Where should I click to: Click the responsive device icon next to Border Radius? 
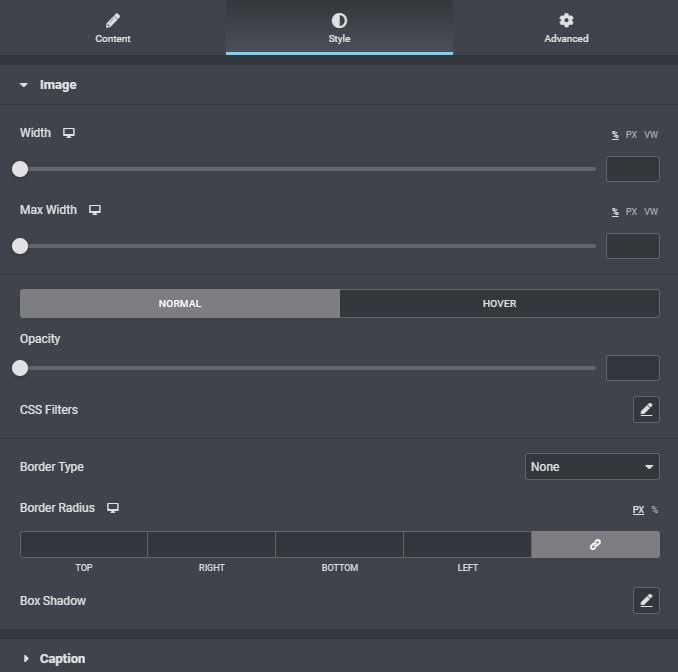[113, 508]
